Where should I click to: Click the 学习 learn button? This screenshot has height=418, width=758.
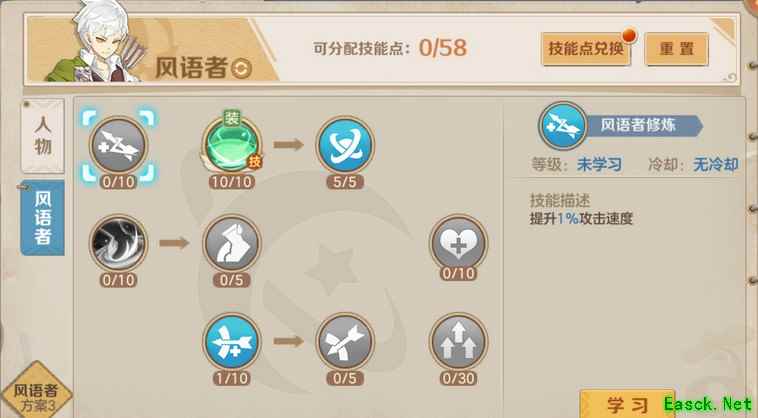click(627, 404)
